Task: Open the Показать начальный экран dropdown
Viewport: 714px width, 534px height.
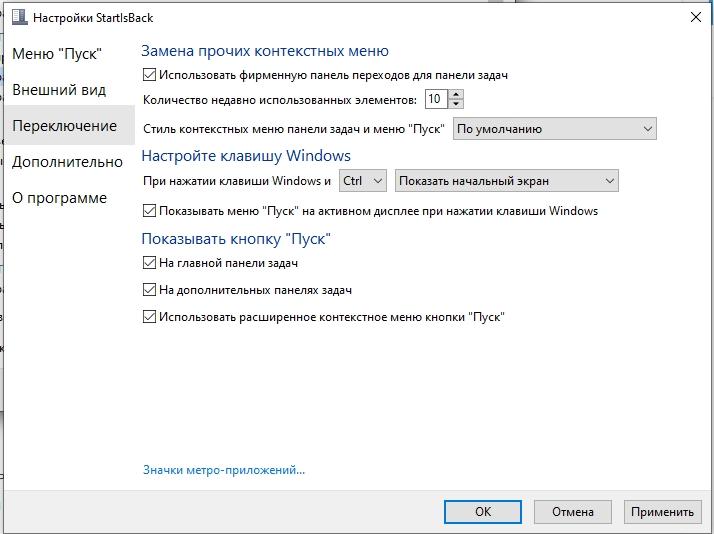Action: point(506,181)
